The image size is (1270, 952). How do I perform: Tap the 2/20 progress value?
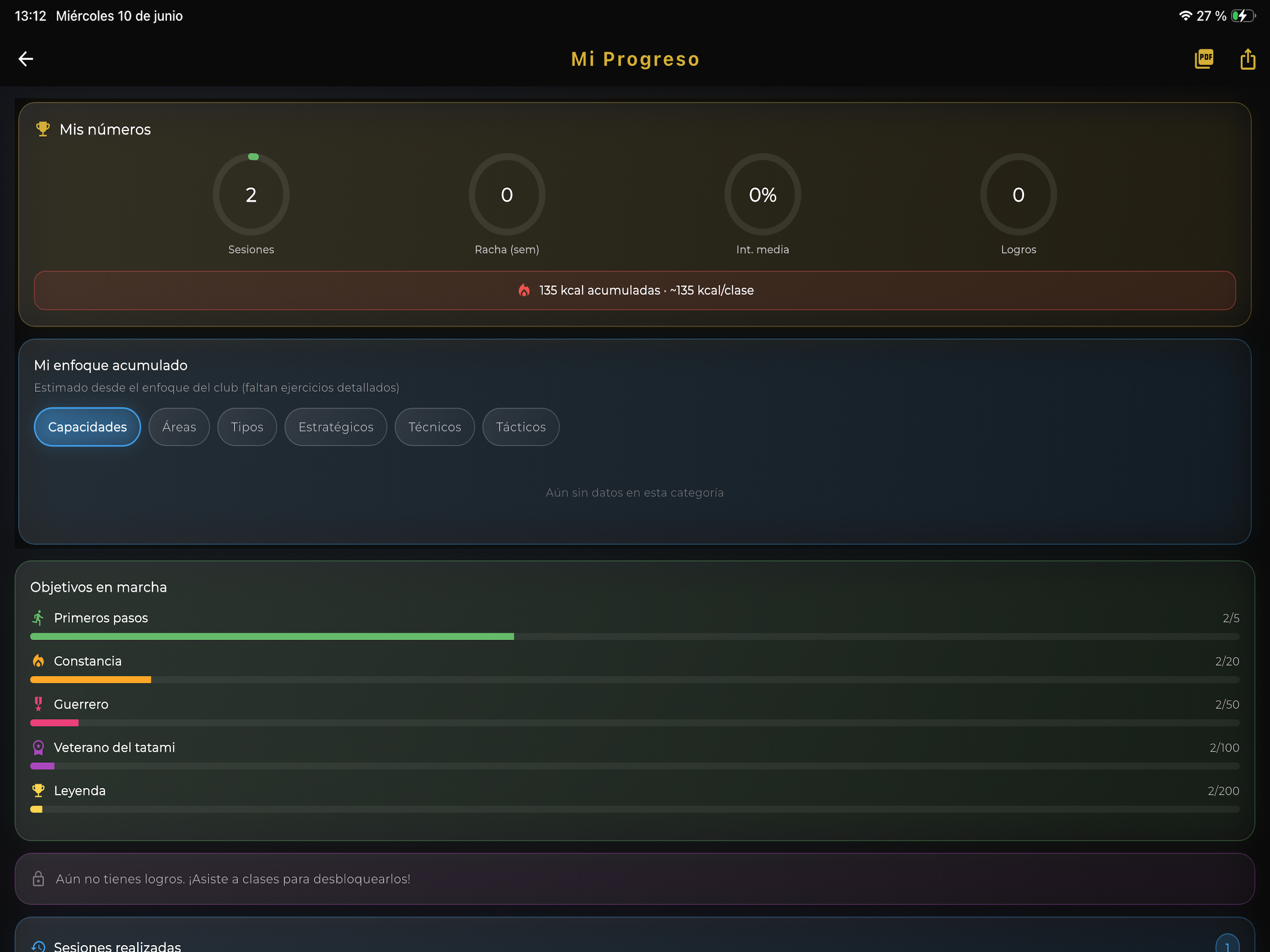tap(1228, 661)
